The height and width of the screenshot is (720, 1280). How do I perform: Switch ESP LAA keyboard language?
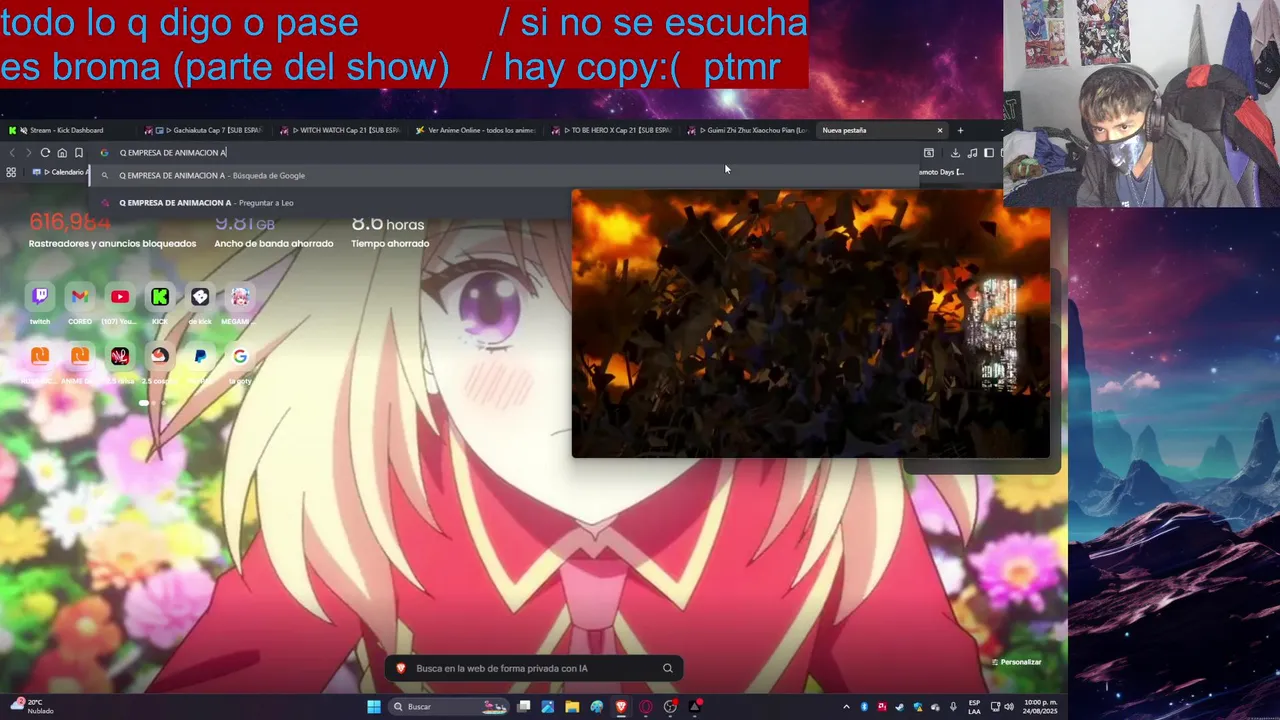974,707
